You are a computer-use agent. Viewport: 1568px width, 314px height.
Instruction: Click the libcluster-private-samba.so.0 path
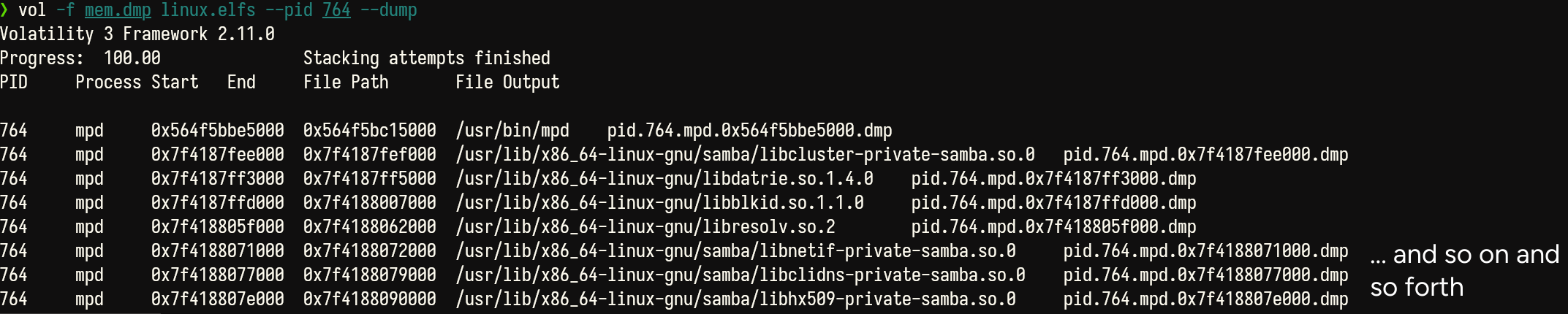tap(745, 155)
